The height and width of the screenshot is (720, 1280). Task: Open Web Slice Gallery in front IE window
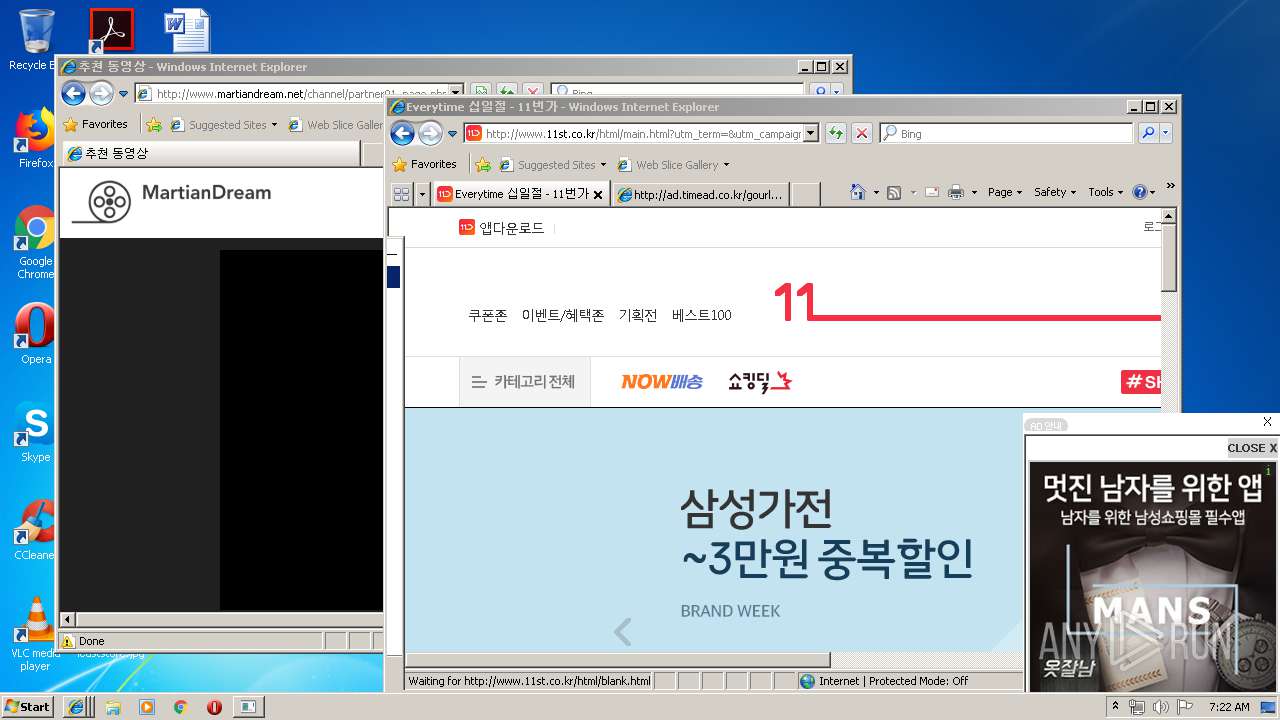(x=673, y=165)
